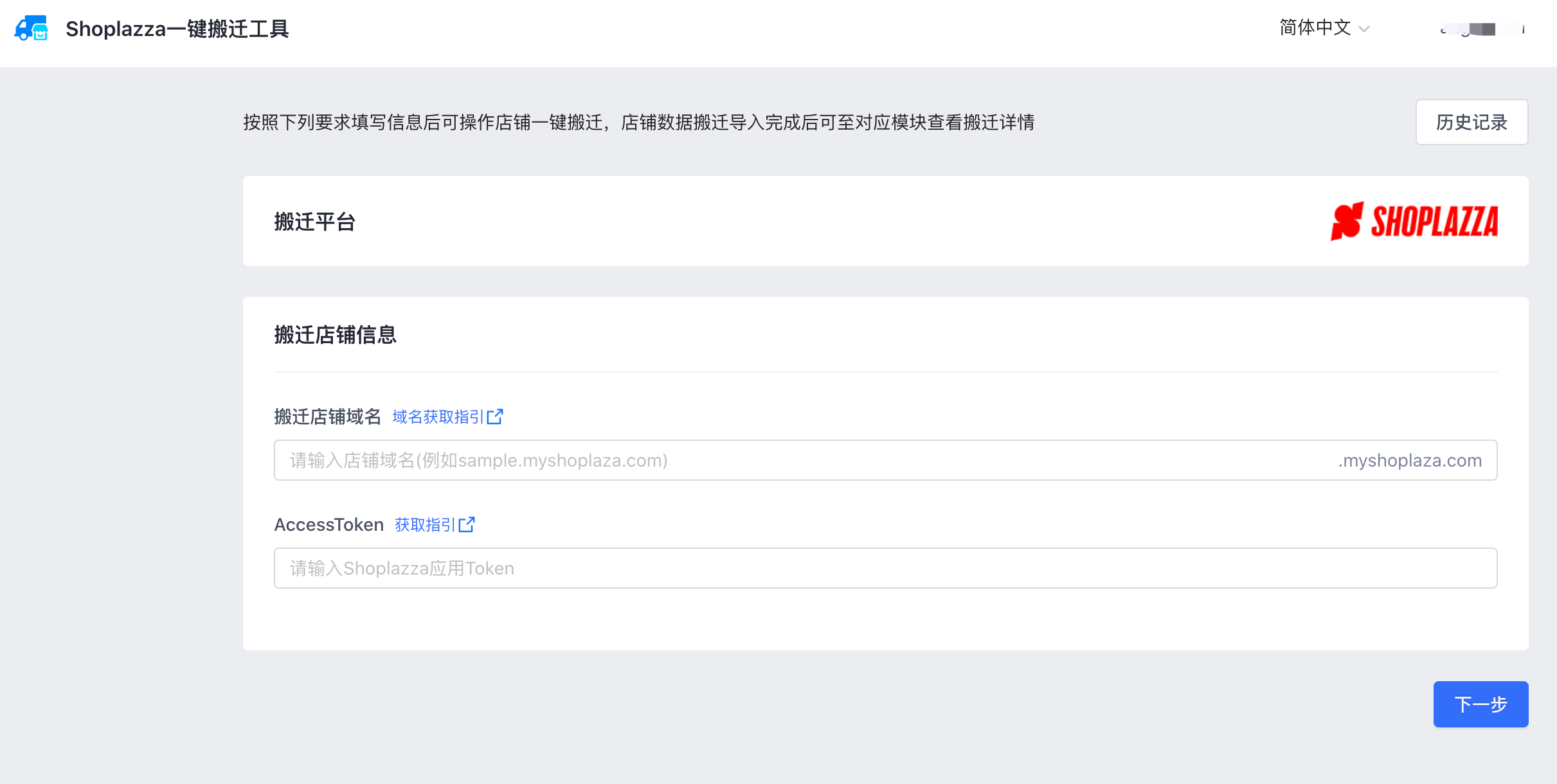
Task: Click the SHOPLAZZA wordmark logo text
Action: tap(1434, 222)
